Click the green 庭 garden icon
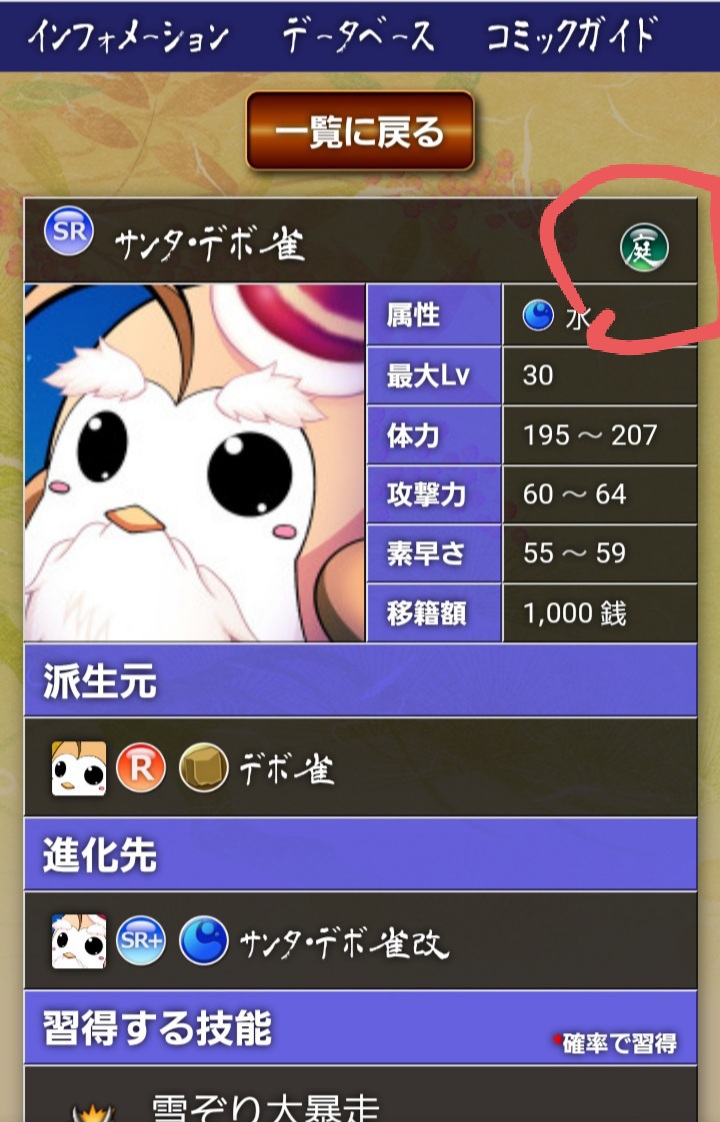 pyautogui.click(x=644, y=248)
